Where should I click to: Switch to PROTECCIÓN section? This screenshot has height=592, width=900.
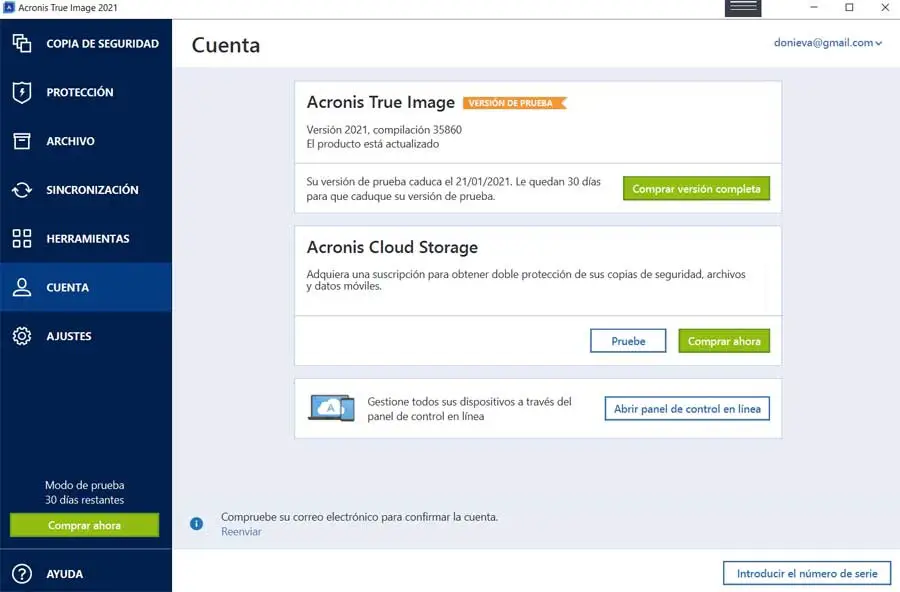(x=80, y=92)
